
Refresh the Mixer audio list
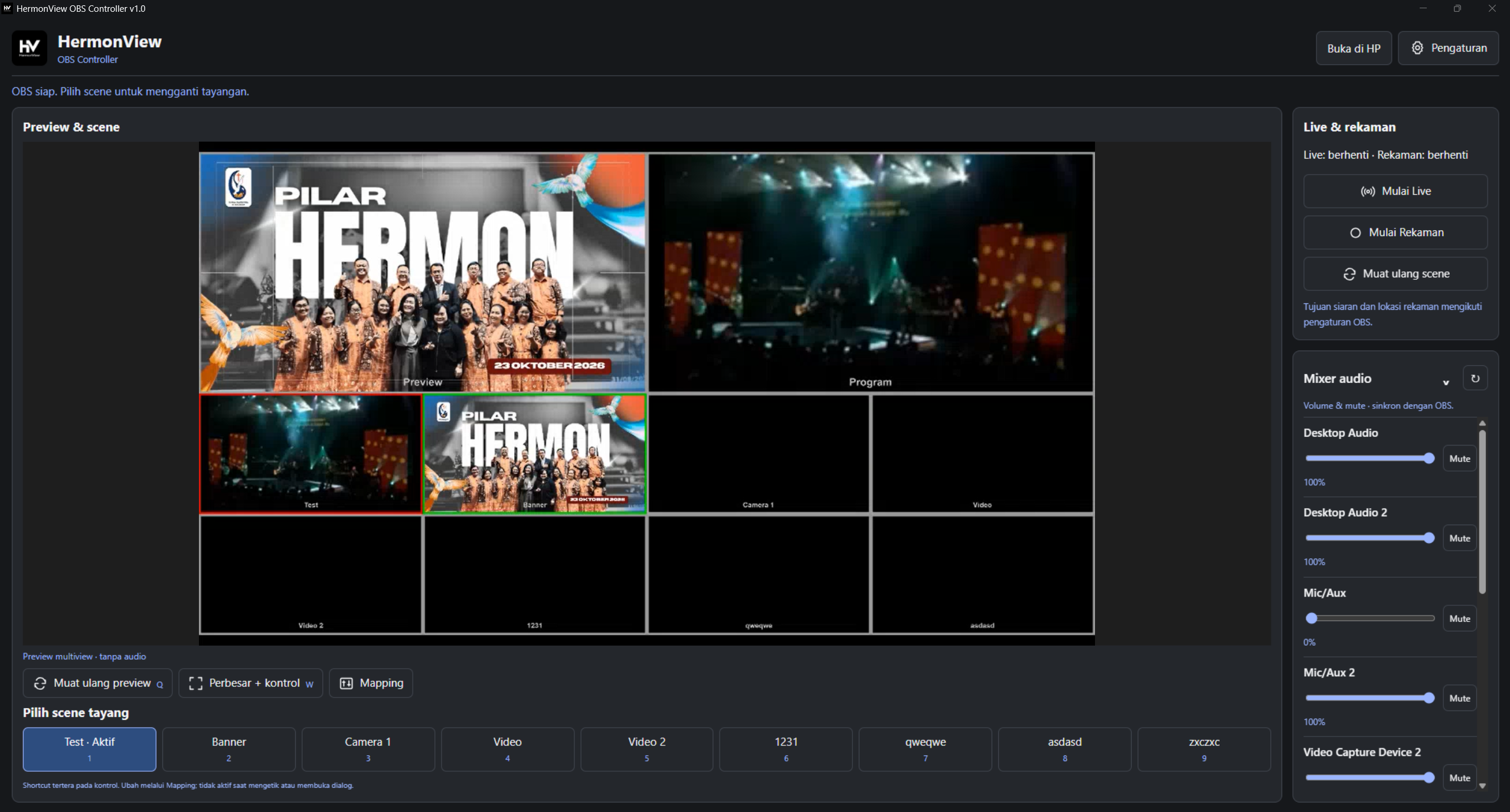pyautogui.click(x=1475, y=378)
